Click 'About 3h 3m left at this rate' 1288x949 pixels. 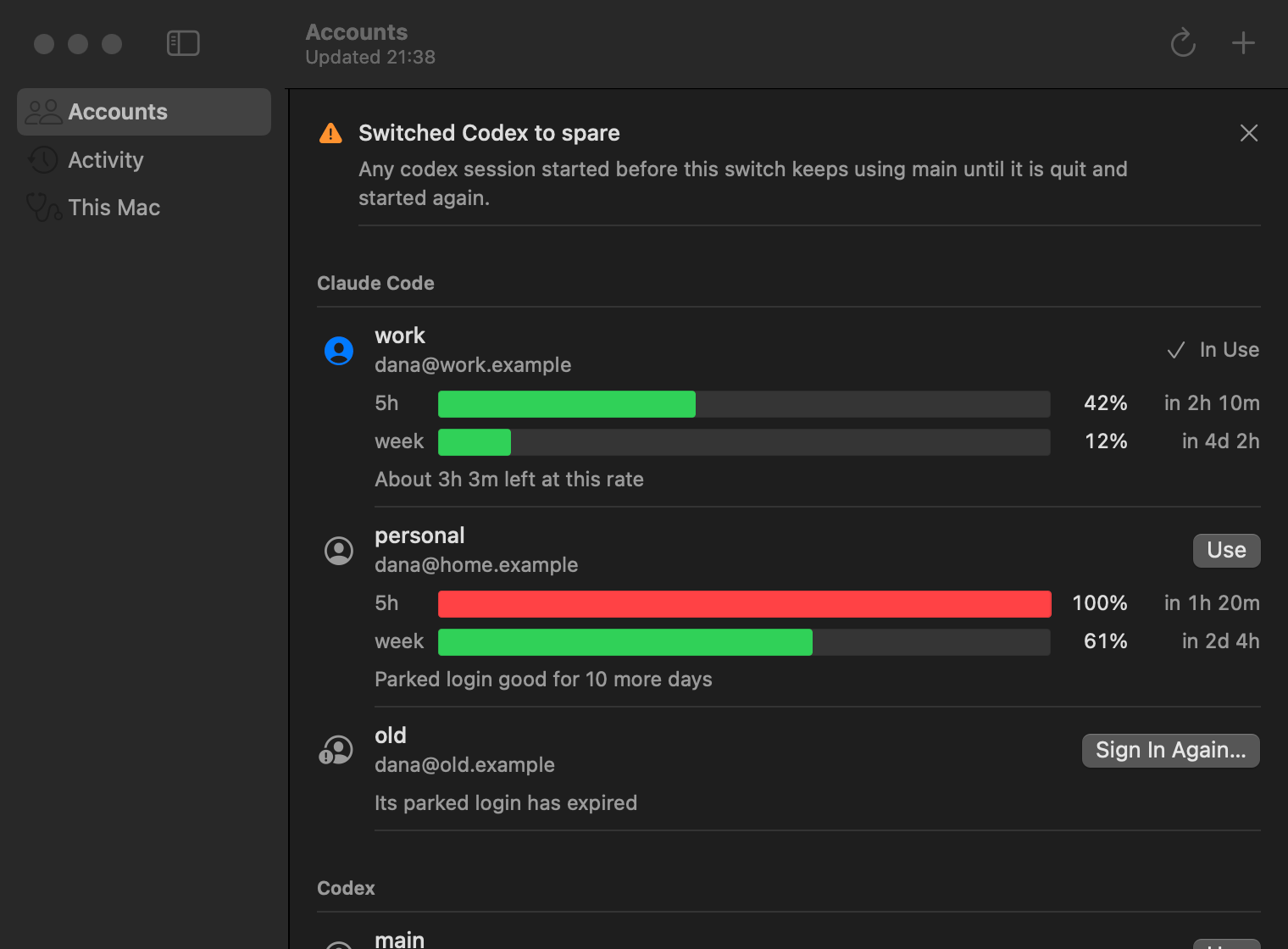point(509,480)
